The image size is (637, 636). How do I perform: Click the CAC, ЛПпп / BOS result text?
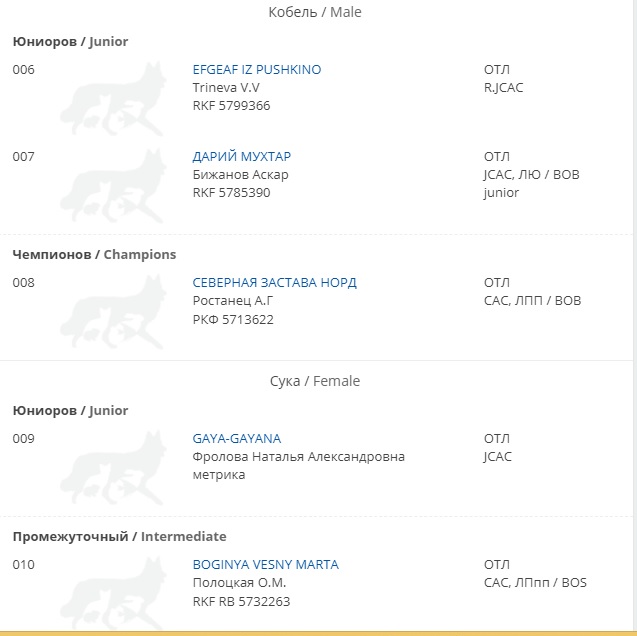(535, 583)
